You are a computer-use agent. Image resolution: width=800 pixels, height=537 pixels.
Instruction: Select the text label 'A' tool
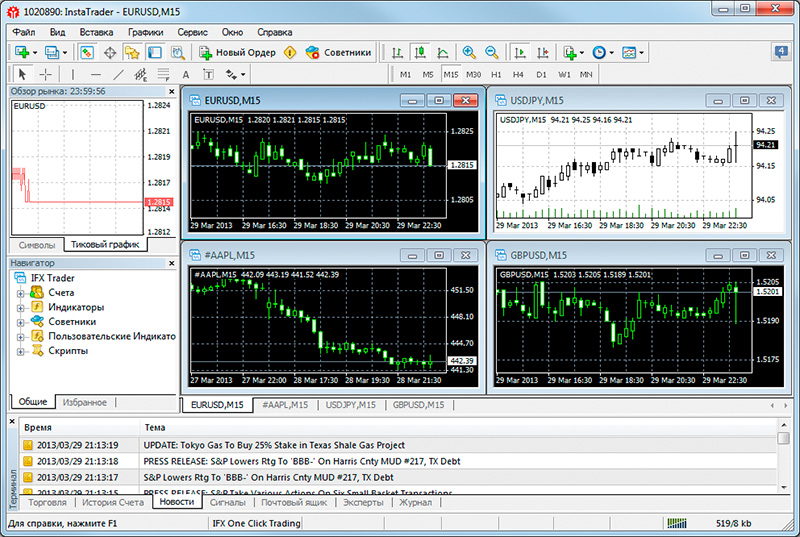(x=185, y=74)
